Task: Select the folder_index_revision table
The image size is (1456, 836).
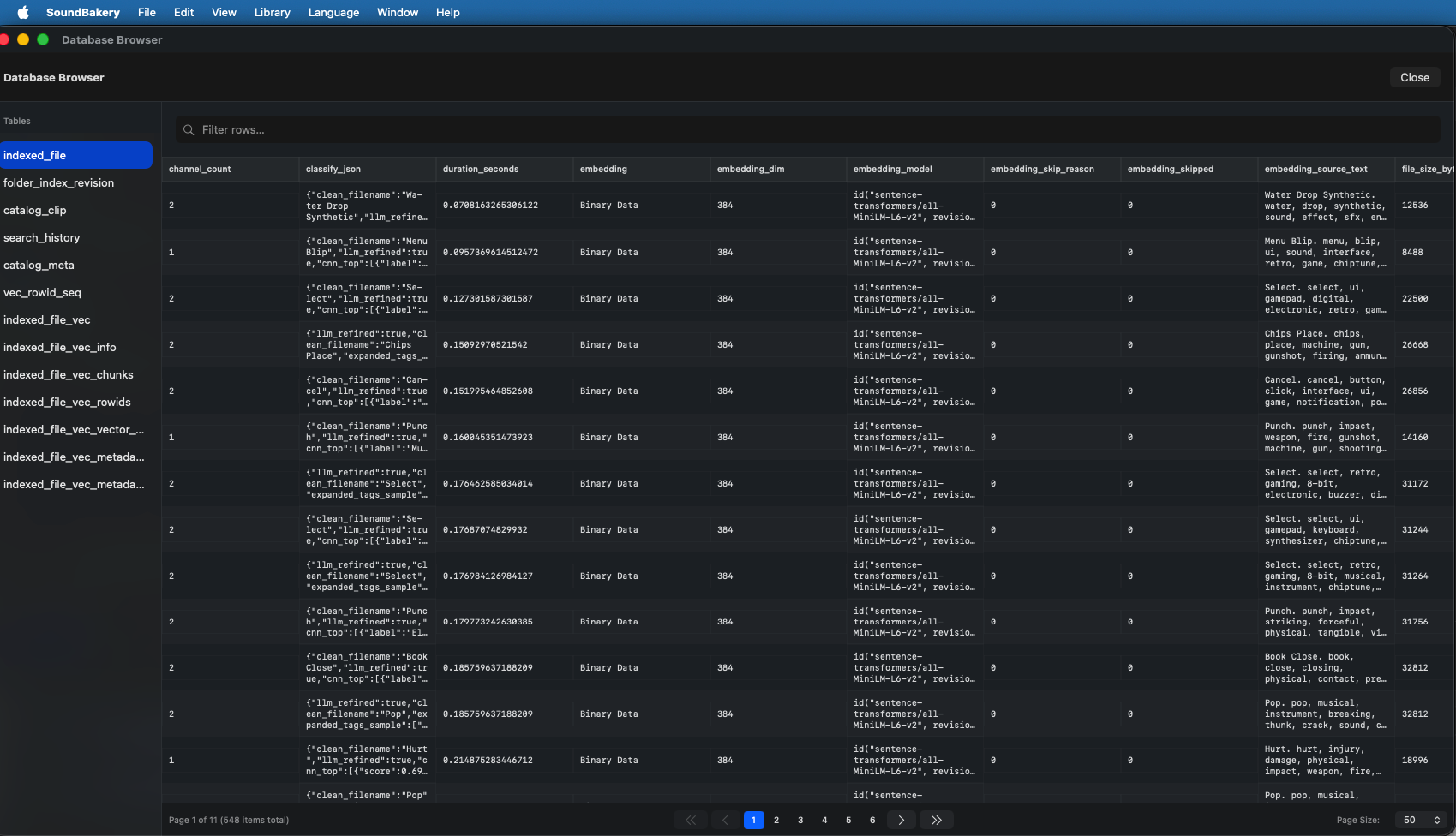Action: (x=76, y=182)
